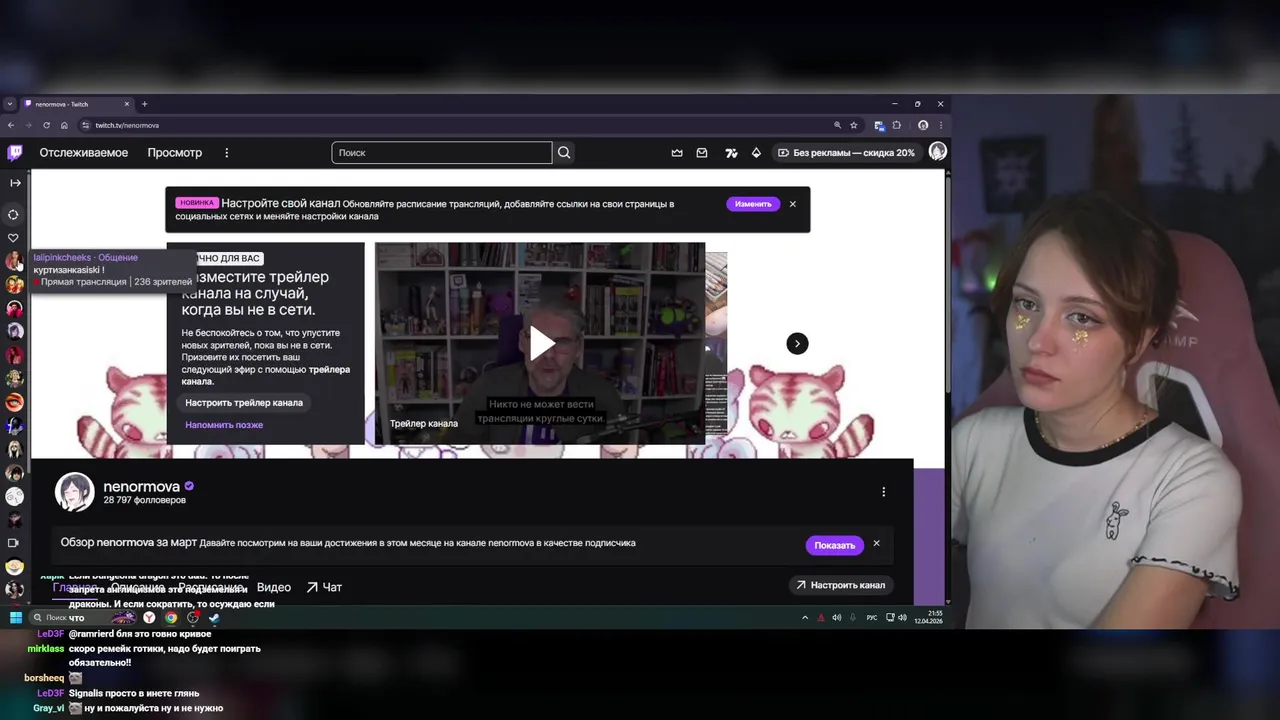Screen dimensions: 1280x720
Task: Open the zoom magnifier in address bar
Action: pyautogui.click(x=837, y=125)
